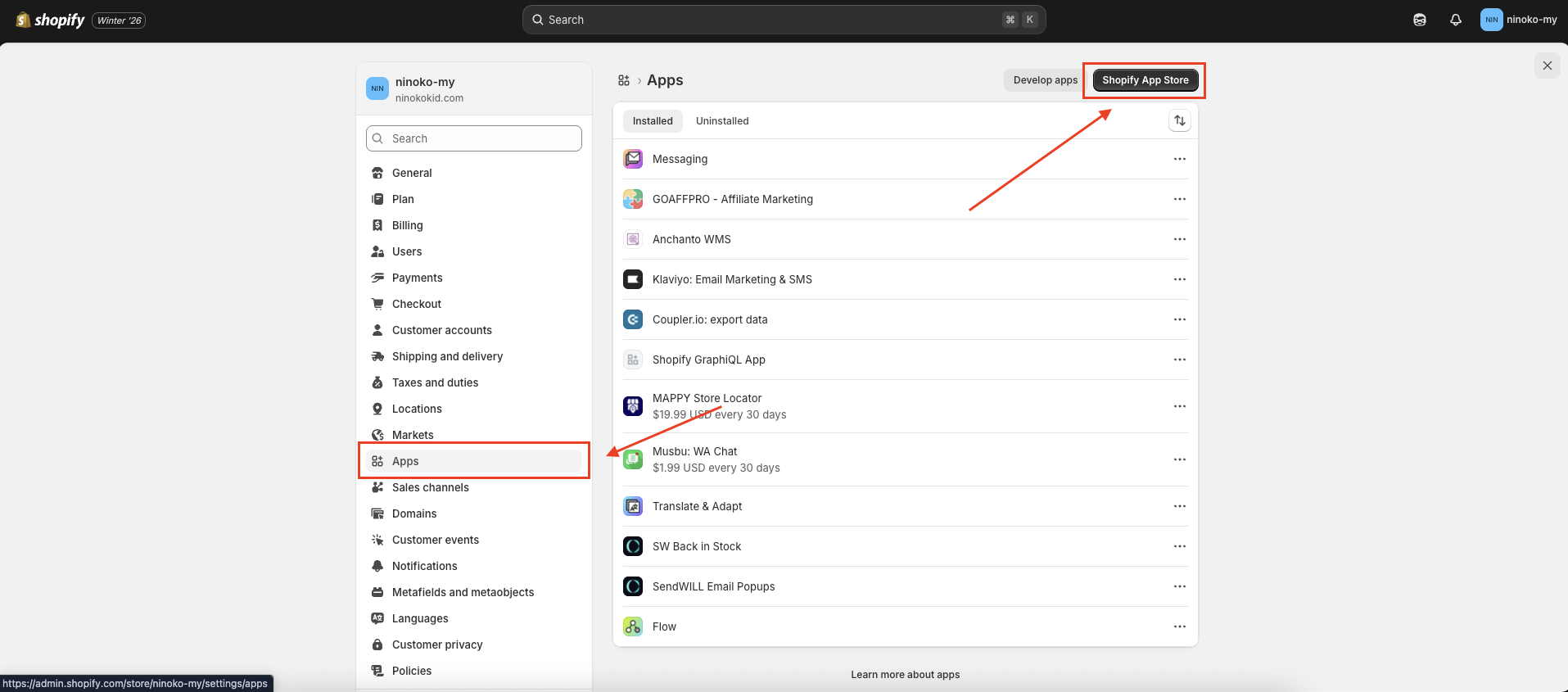Viewport: 1568px width, 692px height.
Task: Click the SW Back in Stock icon
Action: coord(633,546)
